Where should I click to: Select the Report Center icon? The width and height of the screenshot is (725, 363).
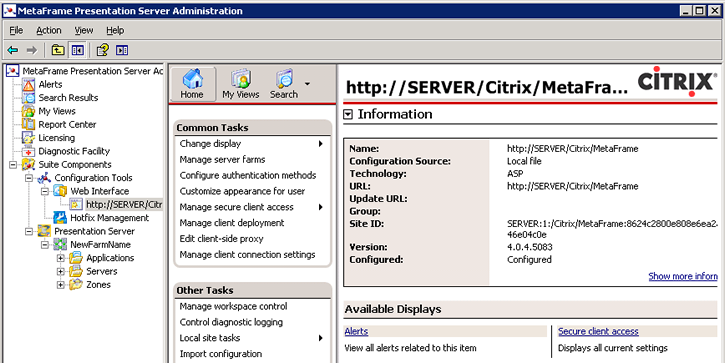point(29,125)
